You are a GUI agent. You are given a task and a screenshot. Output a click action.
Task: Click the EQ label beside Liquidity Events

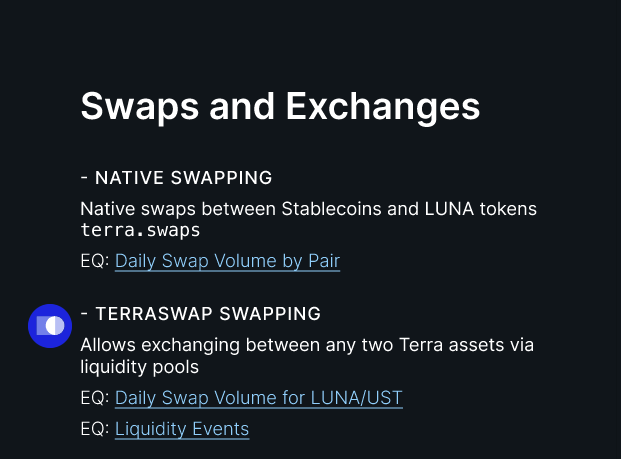95,429
